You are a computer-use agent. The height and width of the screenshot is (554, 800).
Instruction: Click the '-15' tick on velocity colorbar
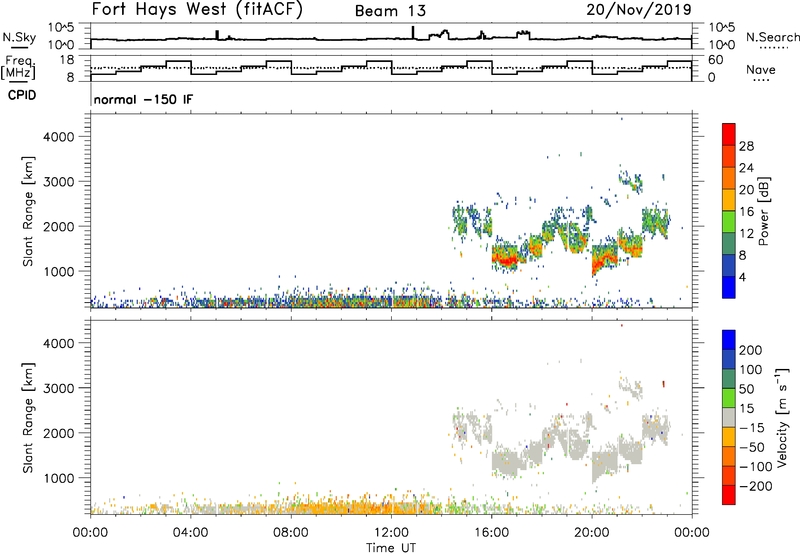click(752, 428)
